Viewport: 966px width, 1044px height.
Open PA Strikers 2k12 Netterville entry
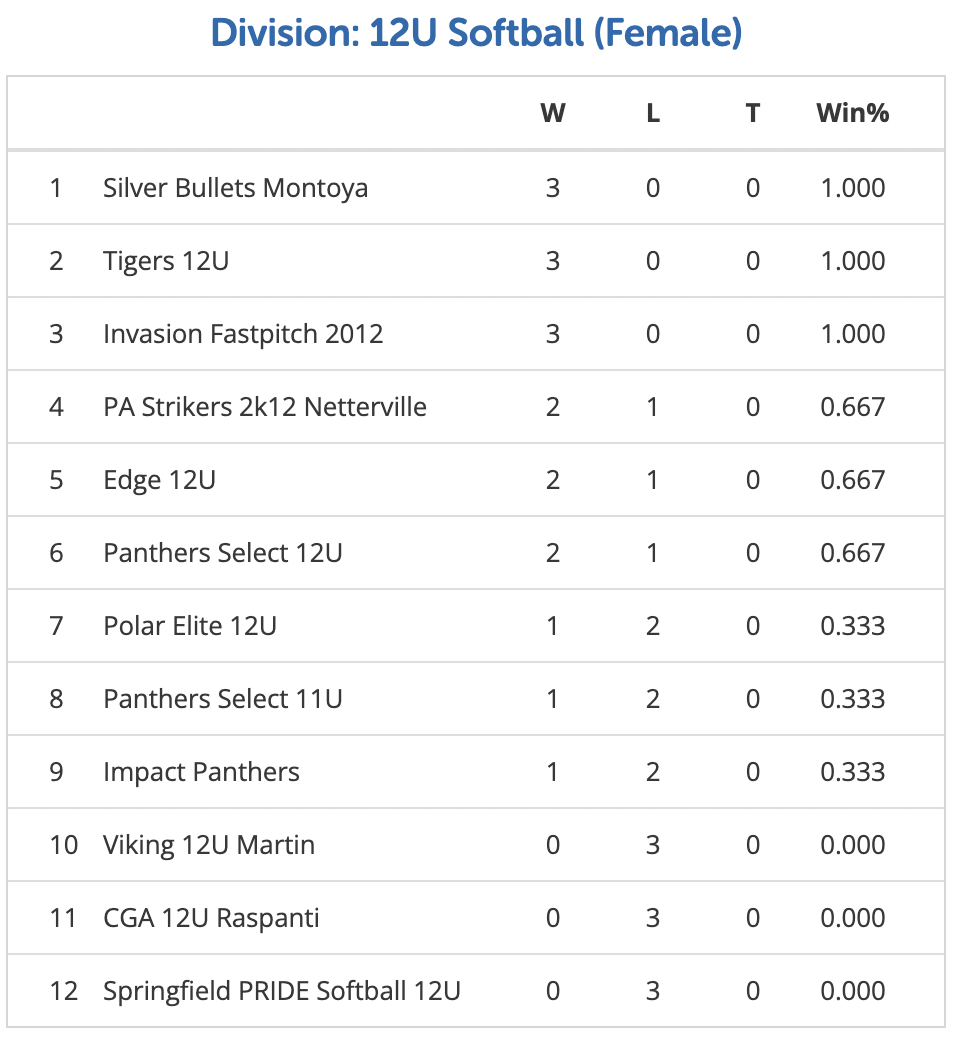tap(265, 407)
